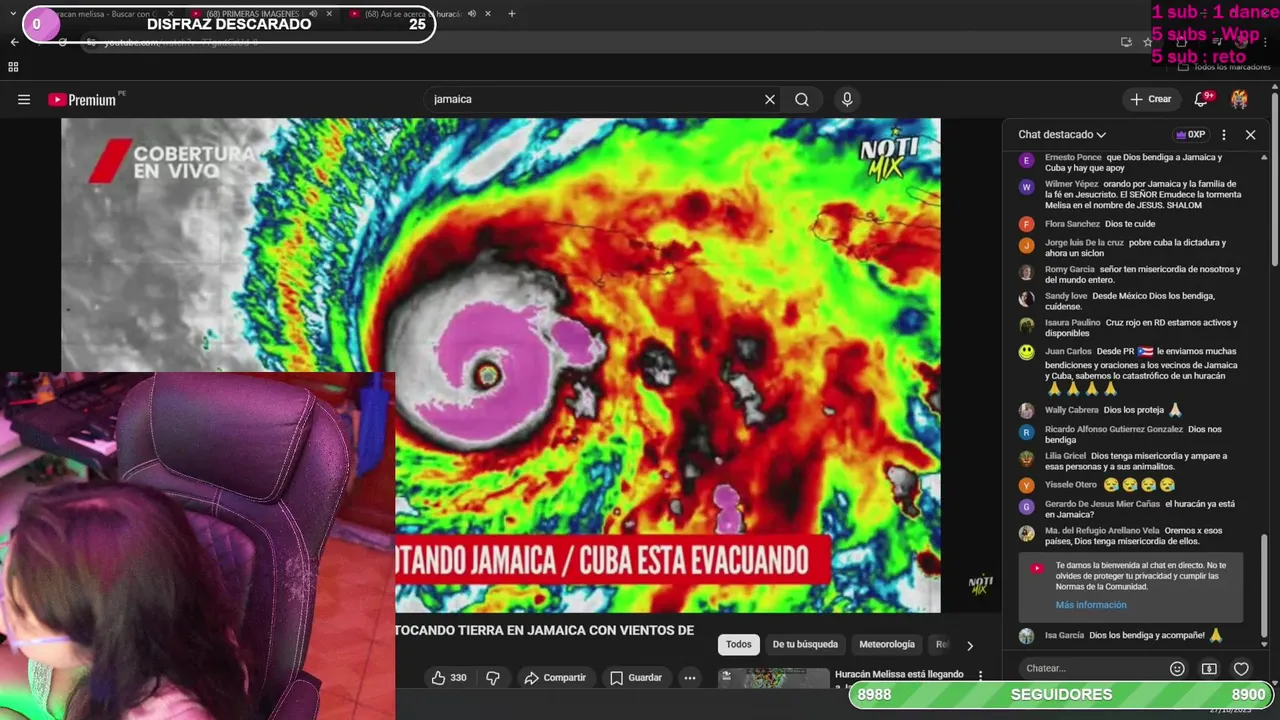Click the jamaica search field
This screenshot has height=720, width=1280.
(590, 99)
